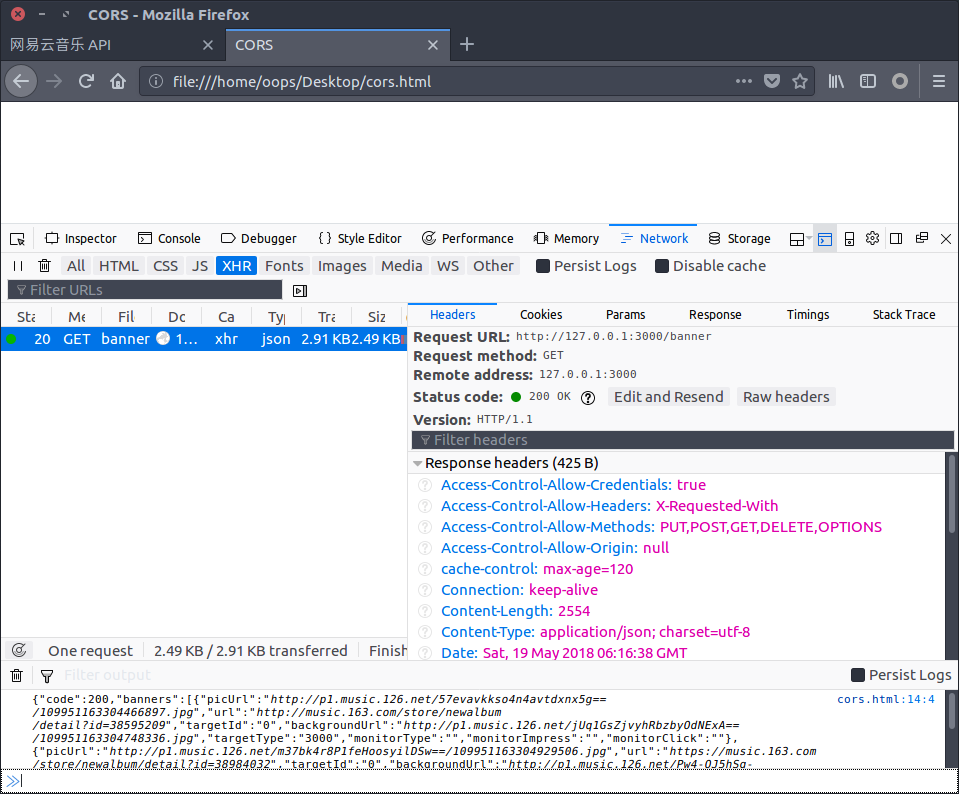Click the Raw headers button
959x794 pixels.
tap(786, 396)
